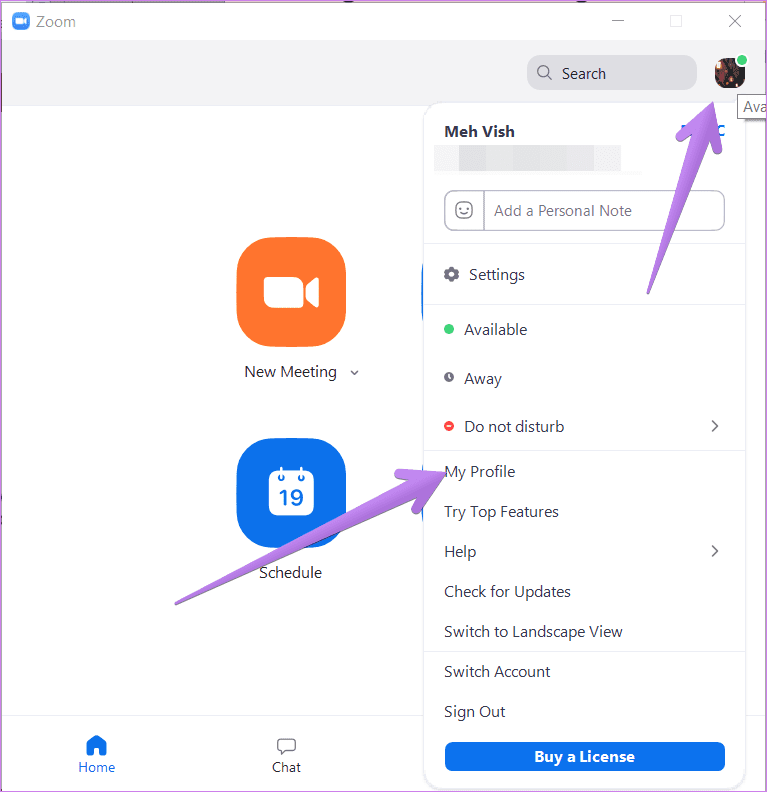The height and width of the screenshot is (792, 767).
Task: Choose Switch Account
Action: click(x=584, y=672)
